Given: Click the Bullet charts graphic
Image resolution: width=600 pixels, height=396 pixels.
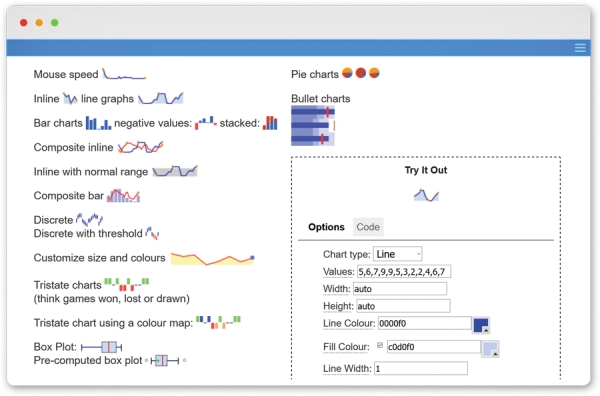Looking at the screenshot, I should click(x=313, y=126).
